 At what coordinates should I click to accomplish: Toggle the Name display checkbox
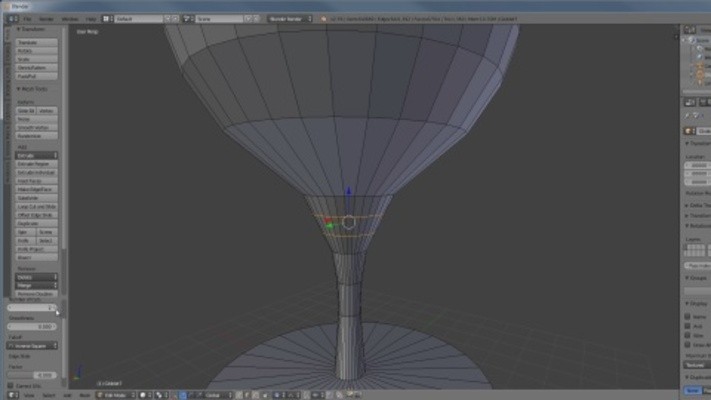point(687,317)
